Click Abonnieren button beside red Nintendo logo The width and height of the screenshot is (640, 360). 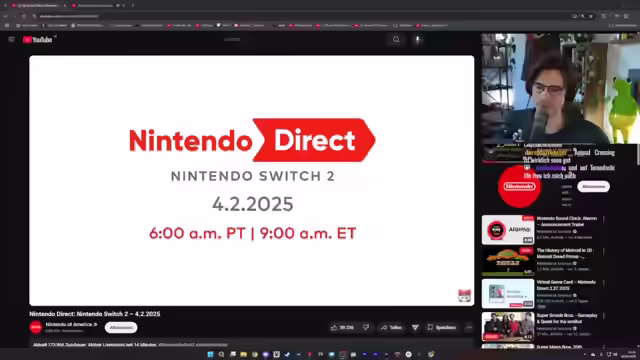[x=593, y=187]
